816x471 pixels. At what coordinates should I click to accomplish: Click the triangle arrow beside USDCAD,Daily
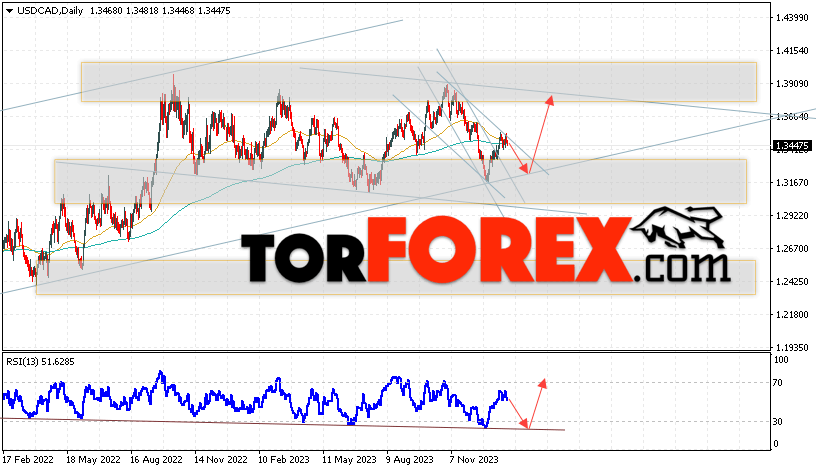click(x=9, y=11)
